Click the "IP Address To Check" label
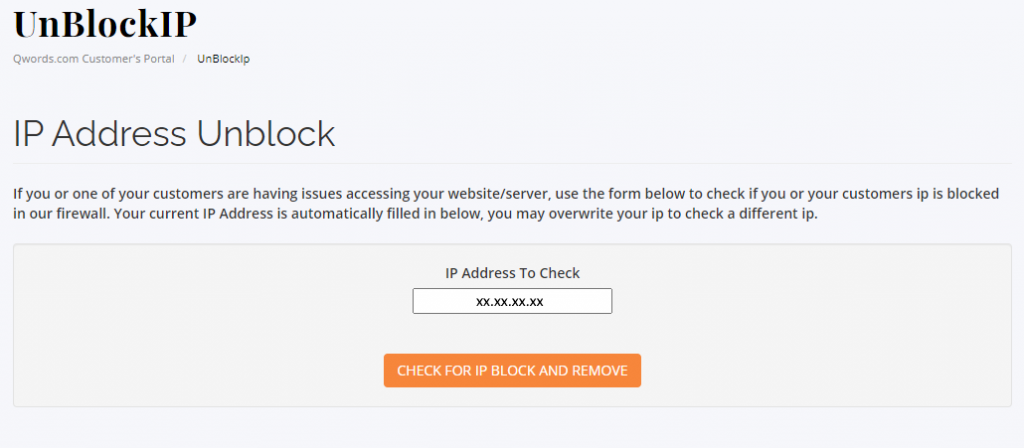1024x448 pixels. [512, 272]
